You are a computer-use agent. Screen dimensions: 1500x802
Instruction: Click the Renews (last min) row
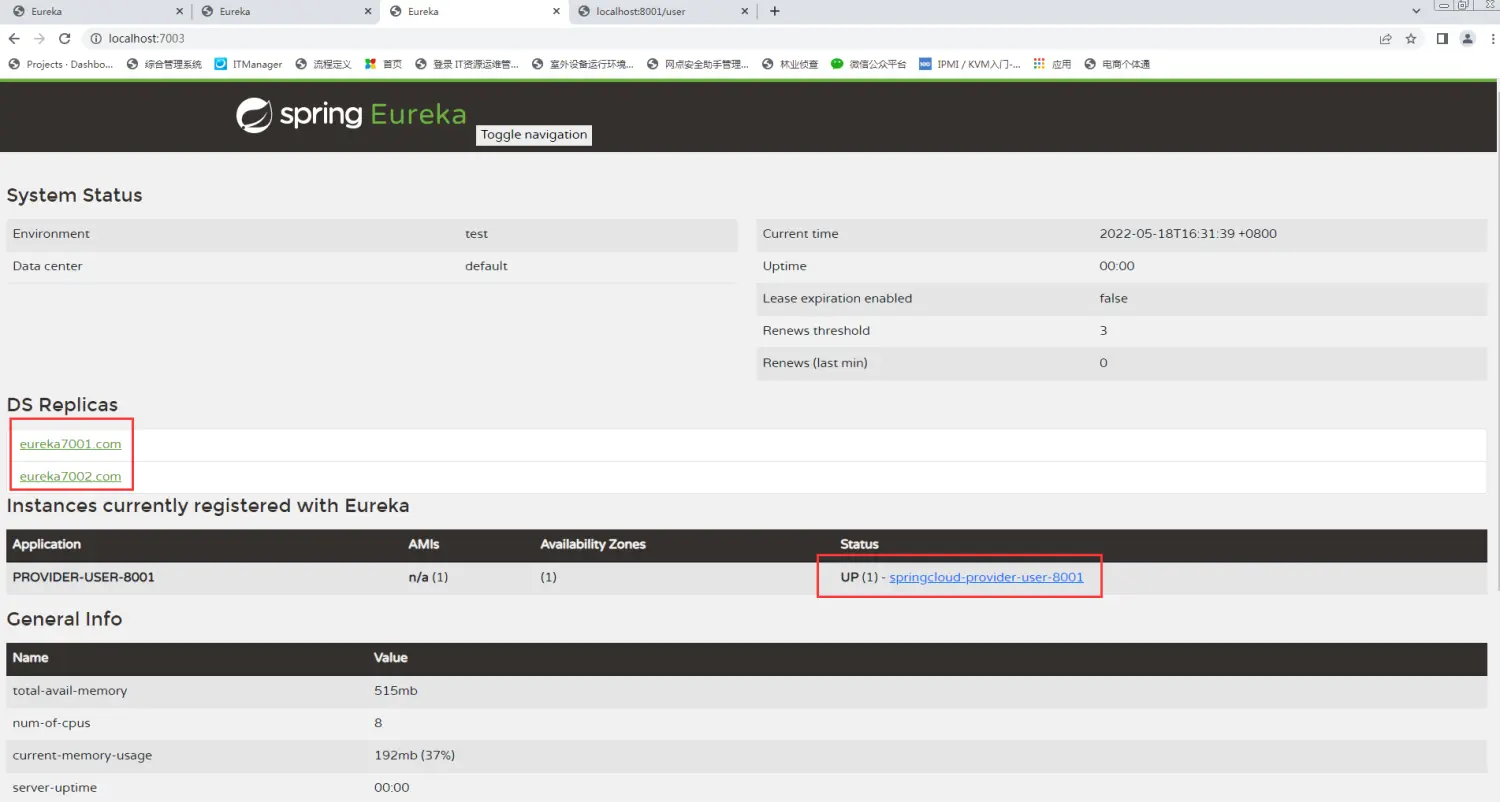(1122, 363)
